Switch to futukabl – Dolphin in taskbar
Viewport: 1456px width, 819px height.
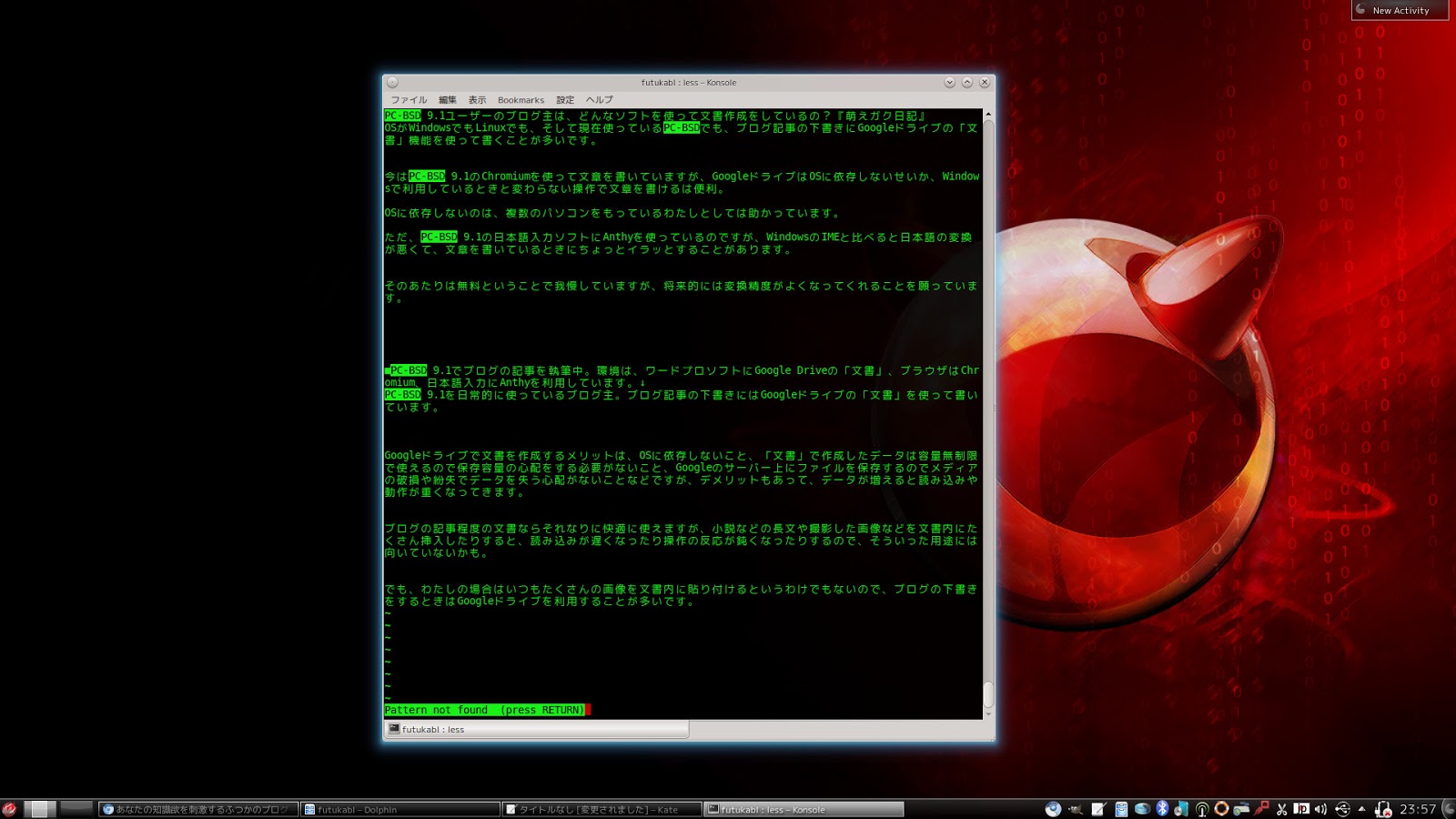coord(400,809)
